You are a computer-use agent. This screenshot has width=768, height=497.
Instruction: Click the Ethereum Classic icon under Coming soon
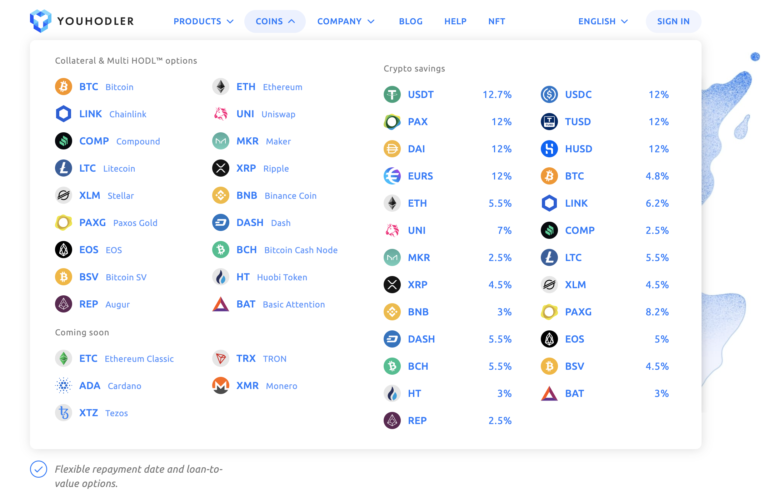click(63, 358)
